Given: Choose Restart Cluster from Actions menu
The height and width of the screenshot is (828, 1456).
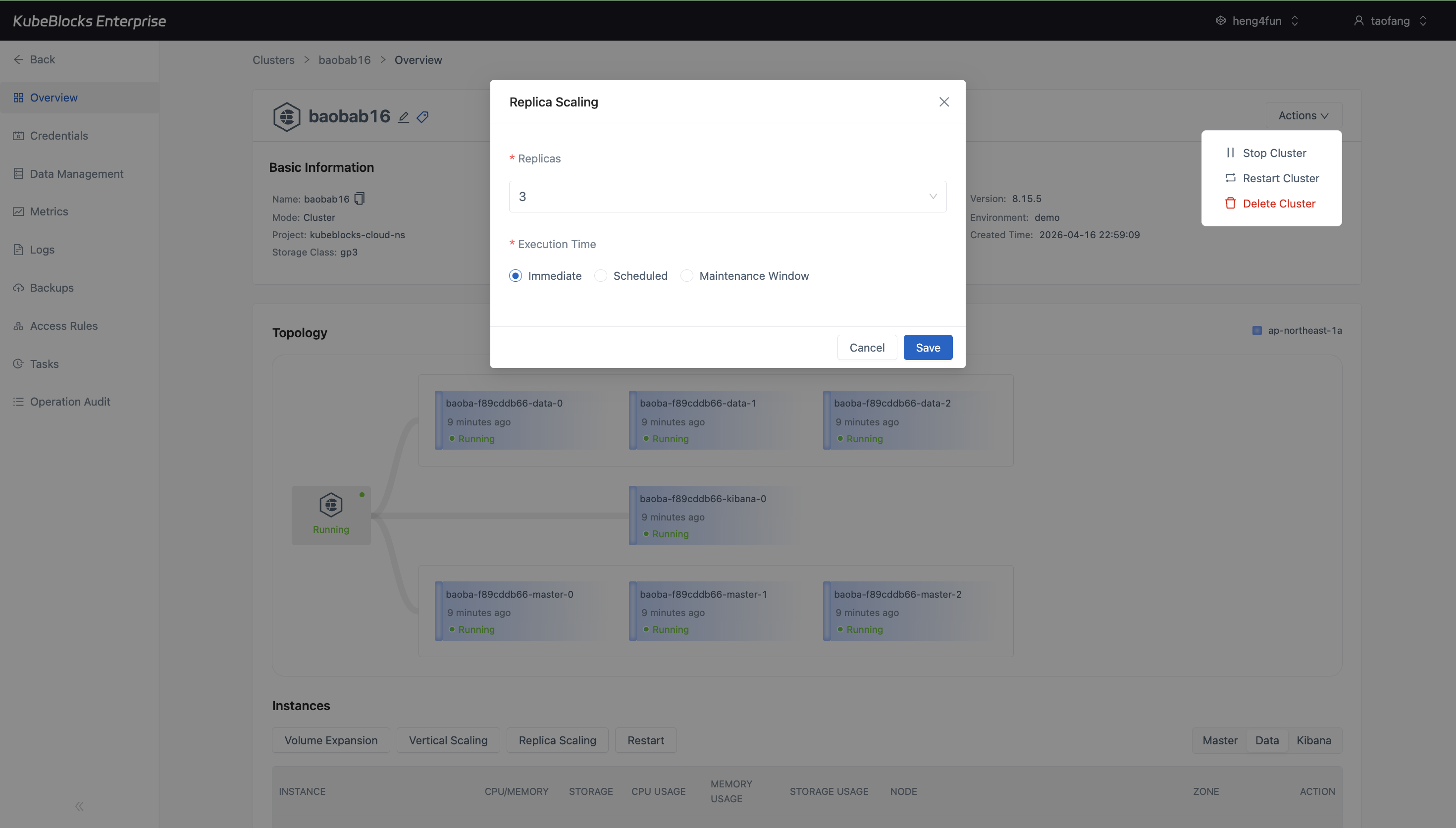Looking at the screenshot, I should (x=1271, y=178).
